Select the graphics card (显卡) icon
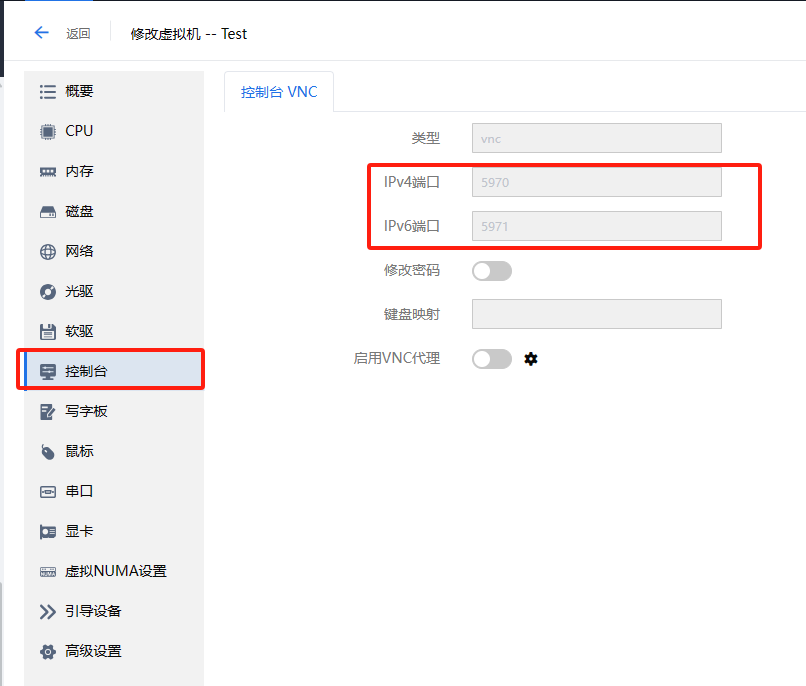The image size is (806, 686). [47, 531]
